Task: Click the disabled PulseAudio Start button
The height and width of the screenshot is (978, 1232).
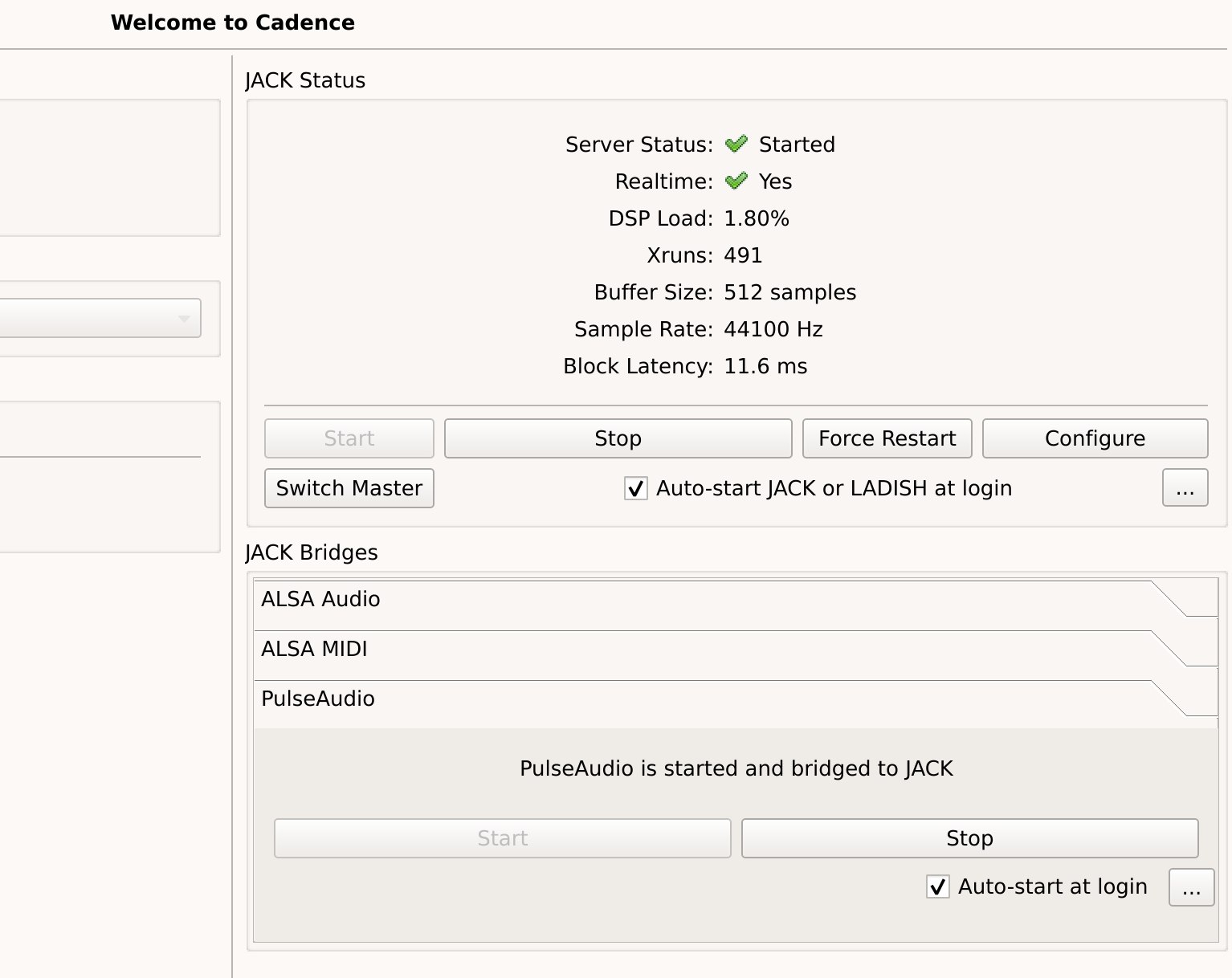Action: click(503, 838)
